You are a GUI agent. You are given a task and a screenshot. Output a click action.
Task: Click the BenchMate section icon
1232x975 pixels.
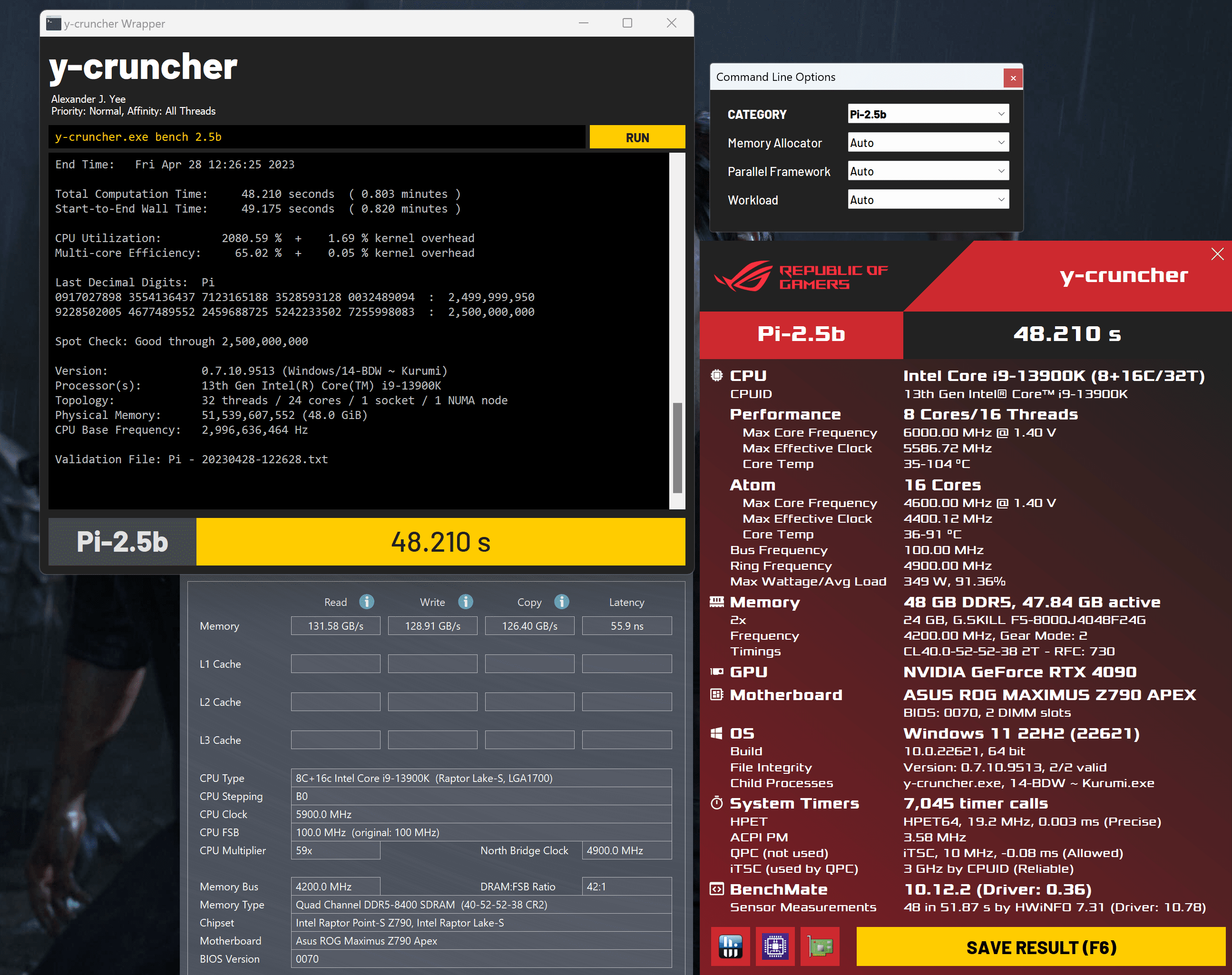pos(716,889)
